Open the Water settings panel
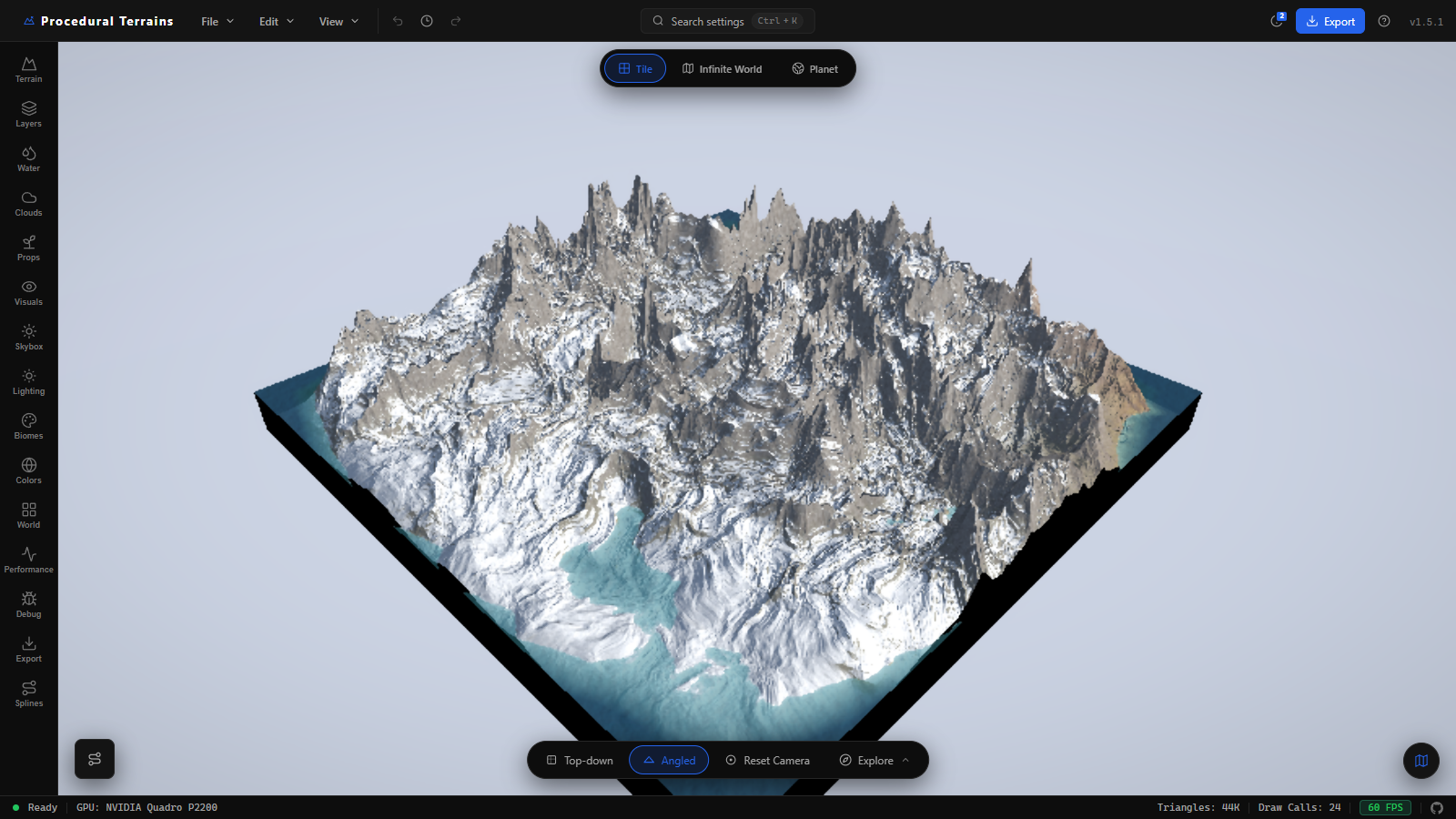Screen dimensions: 1456x819 pyautogui.click(x=28, y=159)
